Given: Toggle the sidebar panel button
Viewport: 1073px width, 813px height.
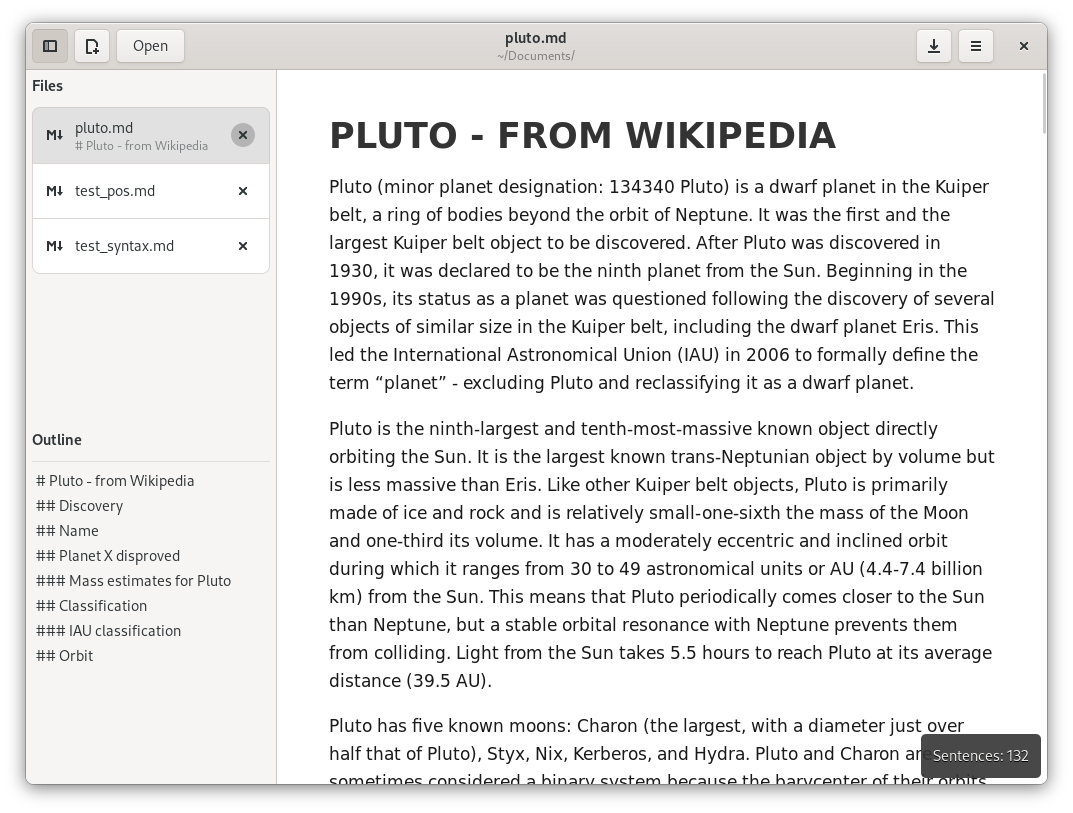Looking at the screenshot, I should pos(50,46).
